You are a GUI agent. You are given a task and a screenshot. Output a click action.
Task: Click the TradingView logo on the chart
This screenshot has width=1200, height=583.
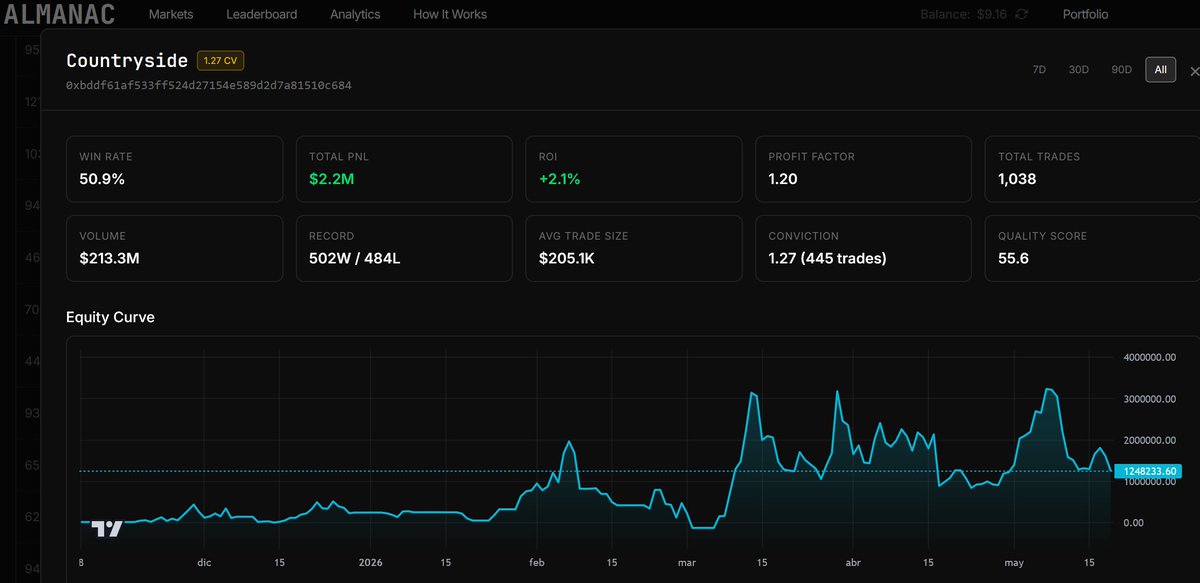pos(107,529)
